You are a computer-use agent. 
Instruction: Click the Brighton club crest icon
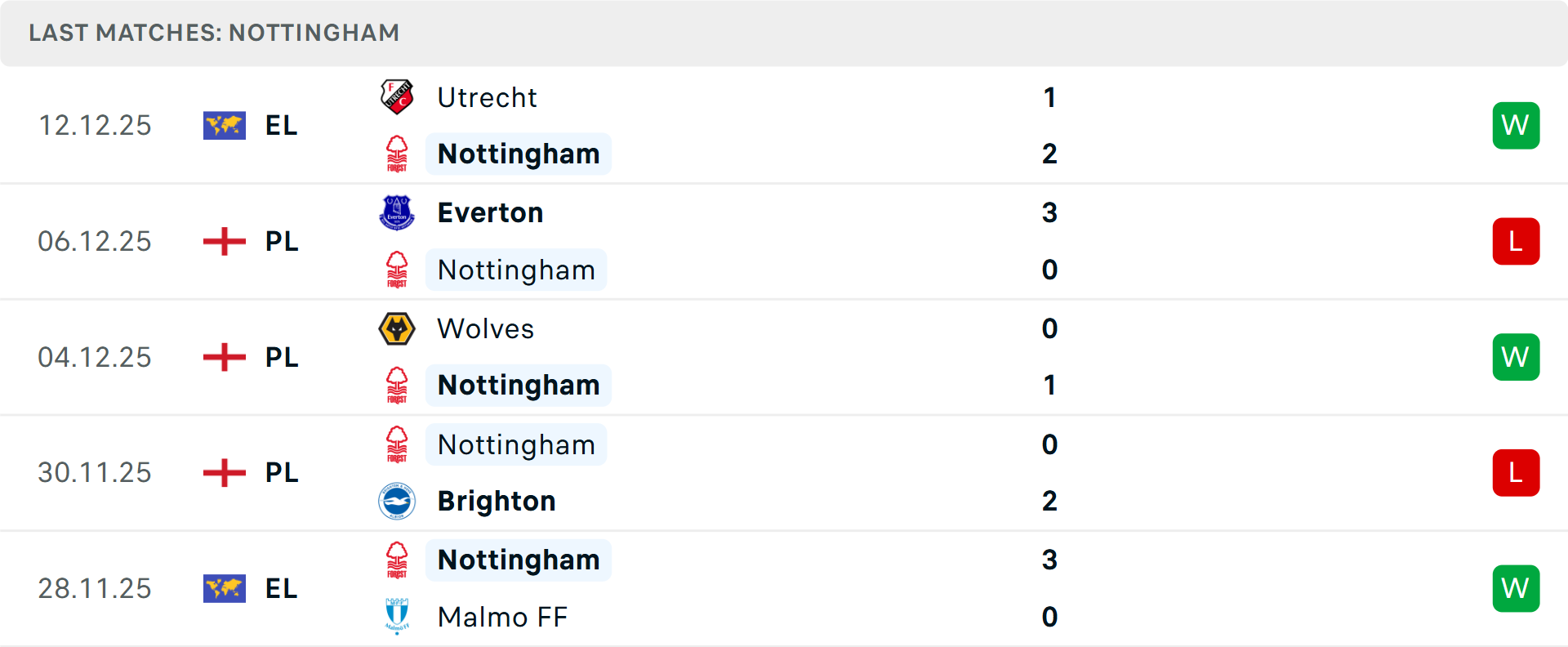(397, 501)
